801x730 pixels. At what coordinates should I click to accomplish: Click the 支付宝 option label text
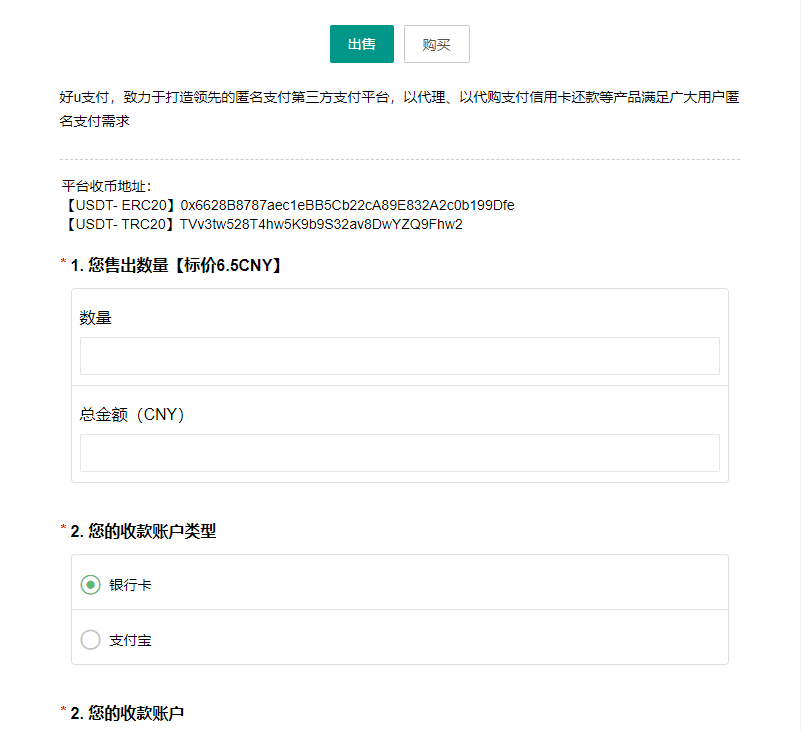123,639
